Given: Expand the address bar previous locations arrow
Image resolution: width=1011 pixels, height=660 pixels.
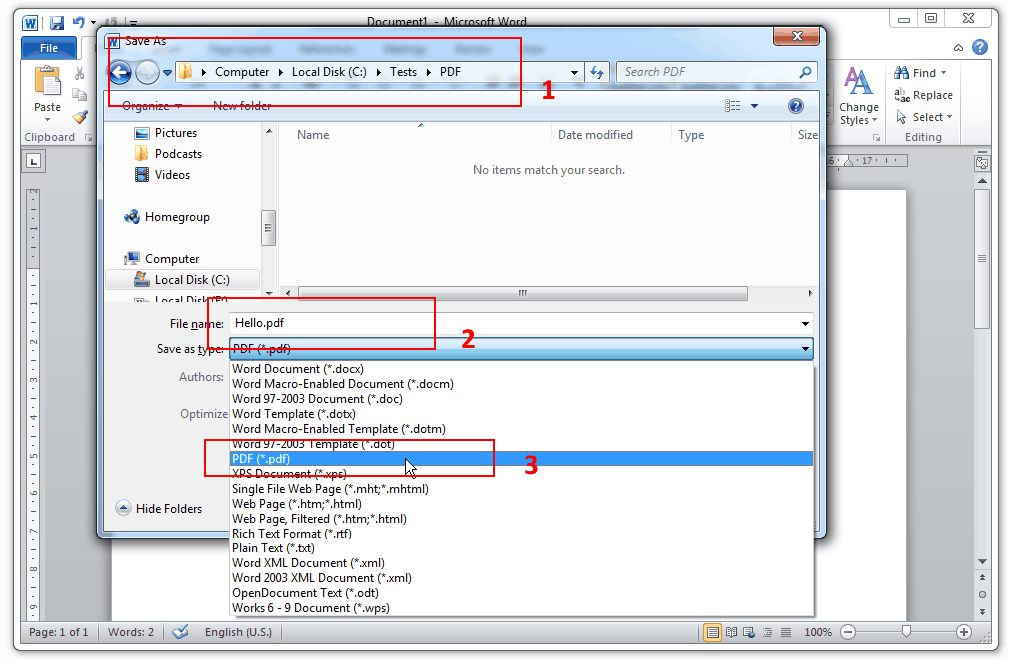Looking at the screenshot, I should tap(574, 73).
